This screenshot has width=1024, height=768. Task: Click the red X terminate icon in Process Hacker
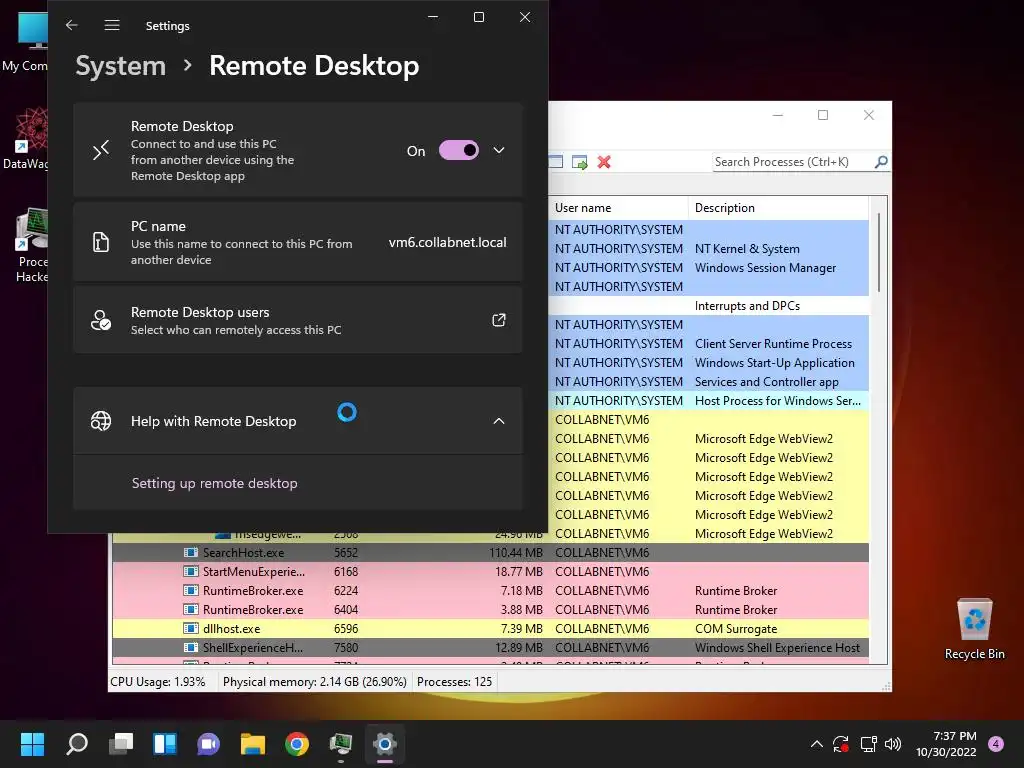coord(604,162)
